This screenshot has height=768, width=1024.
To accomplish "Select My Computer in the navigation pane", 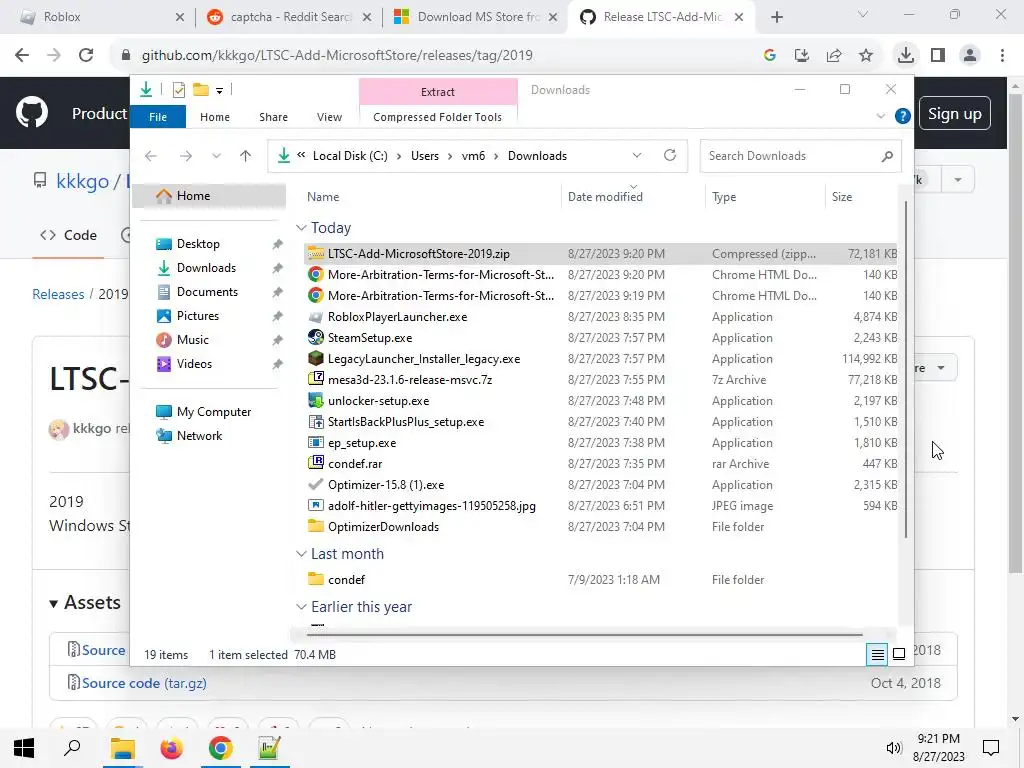I will (214, 412).
